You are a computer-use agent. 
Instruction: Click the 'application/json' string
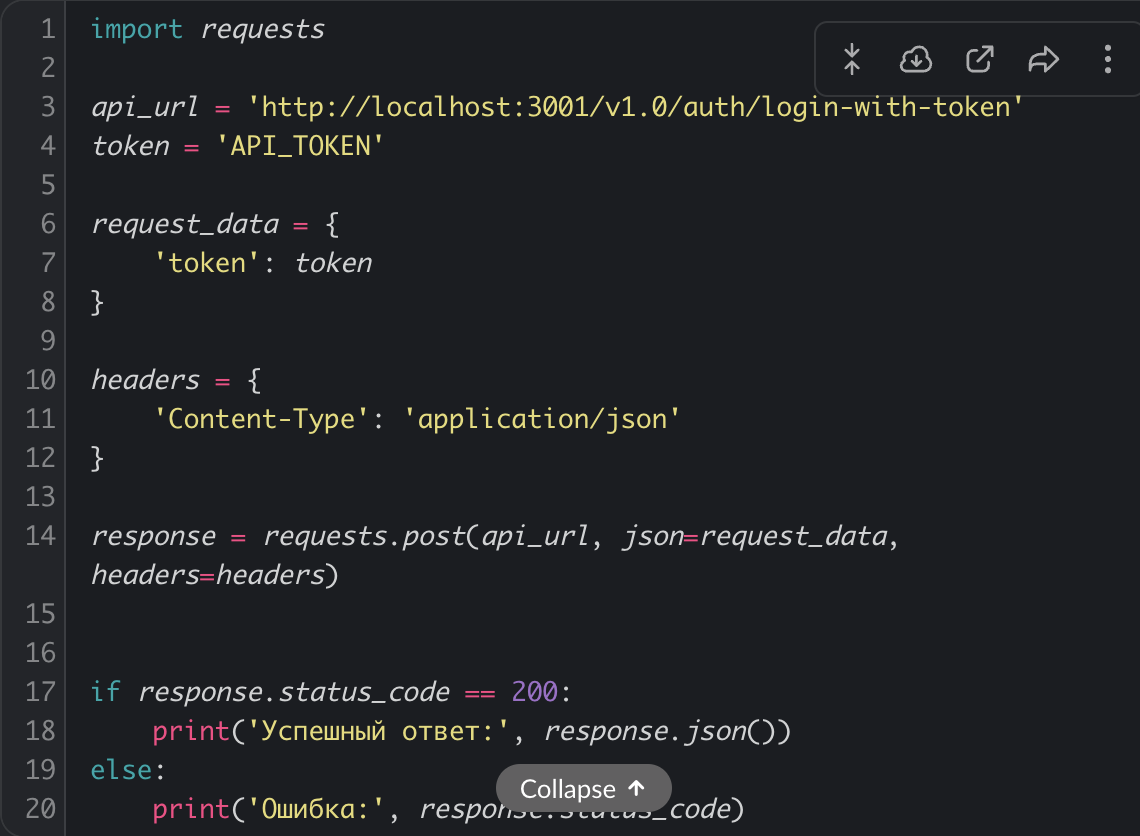point(542,419)
